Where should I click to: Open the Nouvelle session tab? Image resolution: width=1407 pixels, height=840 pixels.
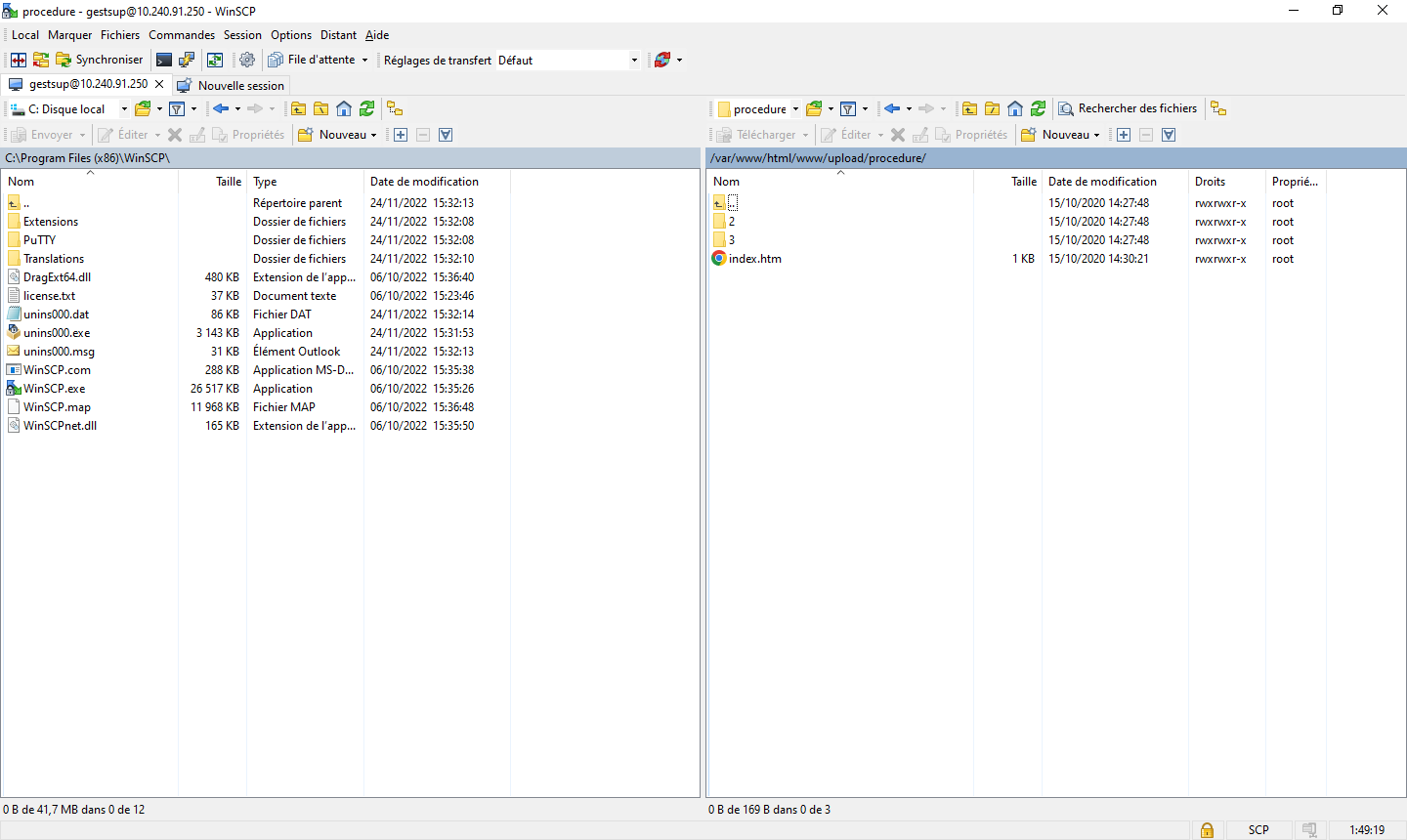click(232, 85)
